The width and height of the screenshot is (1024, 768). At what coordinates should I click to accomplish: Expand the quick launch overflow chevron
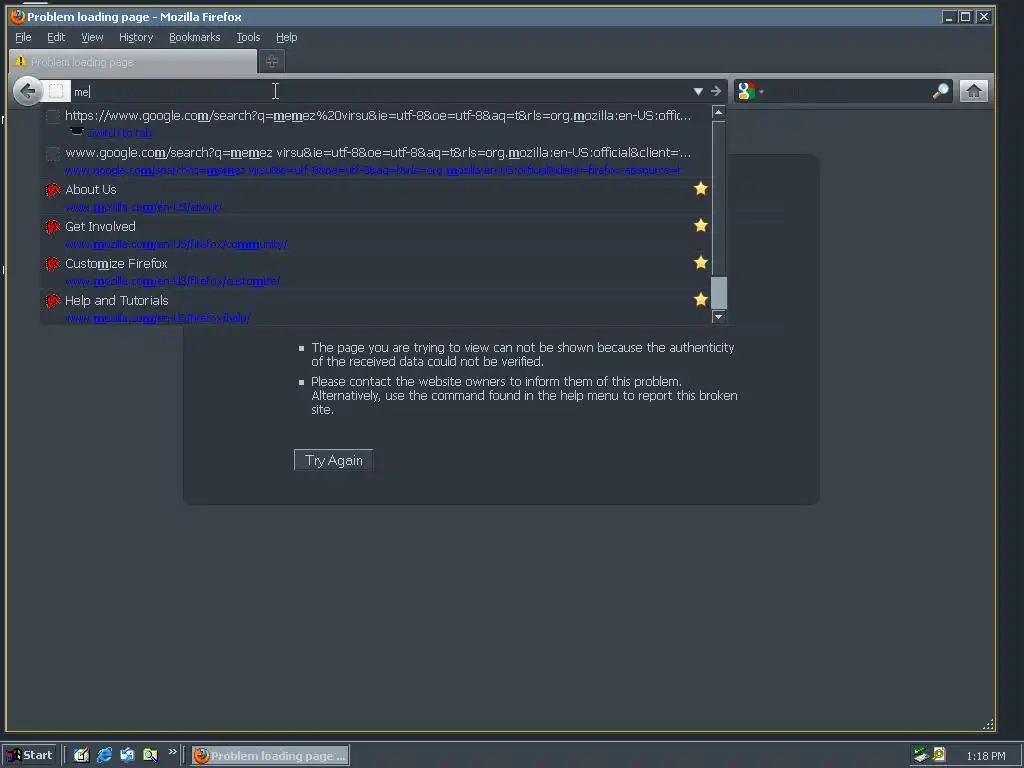coord(172,752)
